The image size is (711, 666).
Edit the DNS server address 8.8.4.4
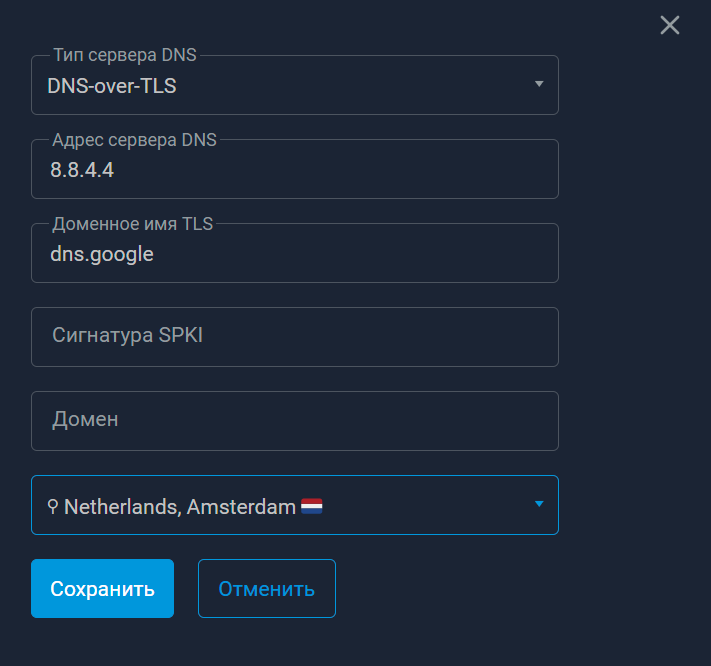pyautogui.click(x=295, y=169)
